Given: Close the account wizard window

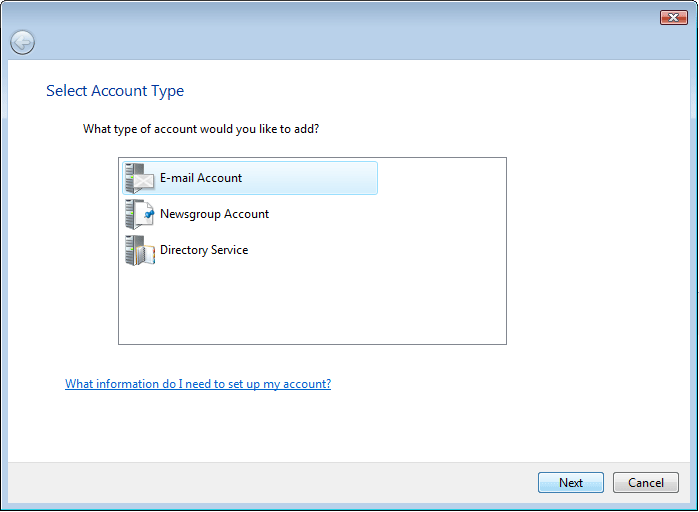Looking at the screenshot, I should coord(673,17).
